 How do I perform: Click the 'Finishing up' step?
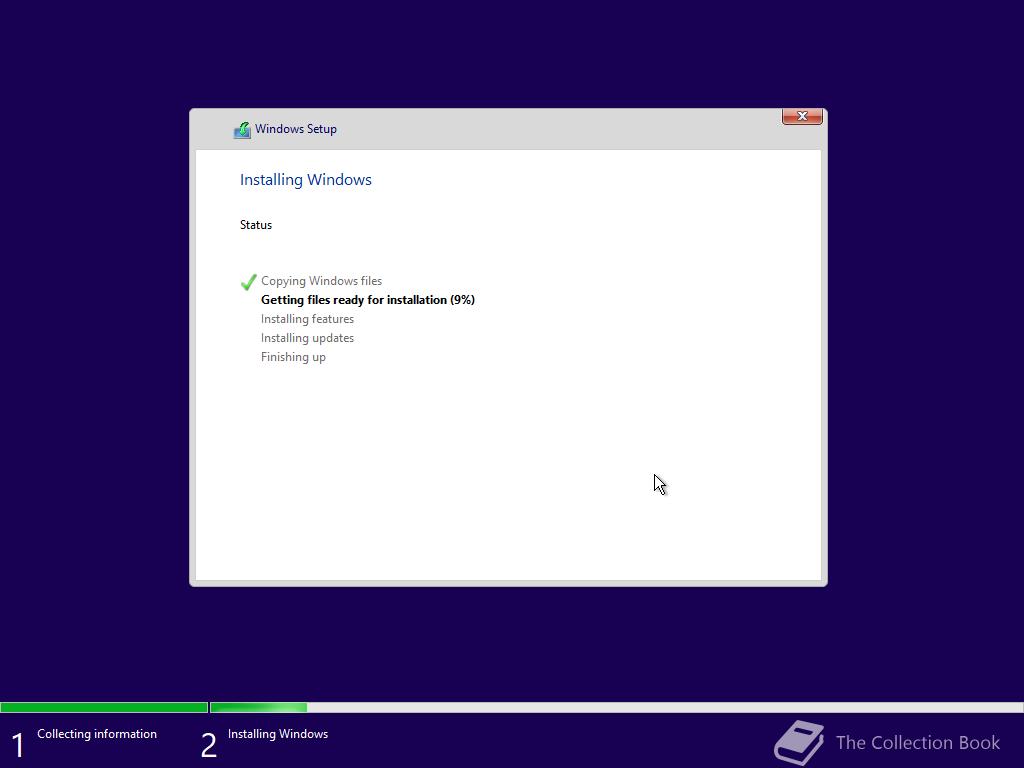[x=293, y=357]
